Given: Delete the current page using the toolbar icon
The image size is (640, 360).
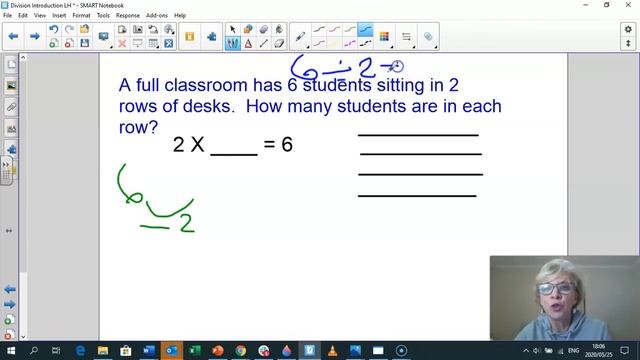Looking at the screenshot, I should [x=69, y=43].
